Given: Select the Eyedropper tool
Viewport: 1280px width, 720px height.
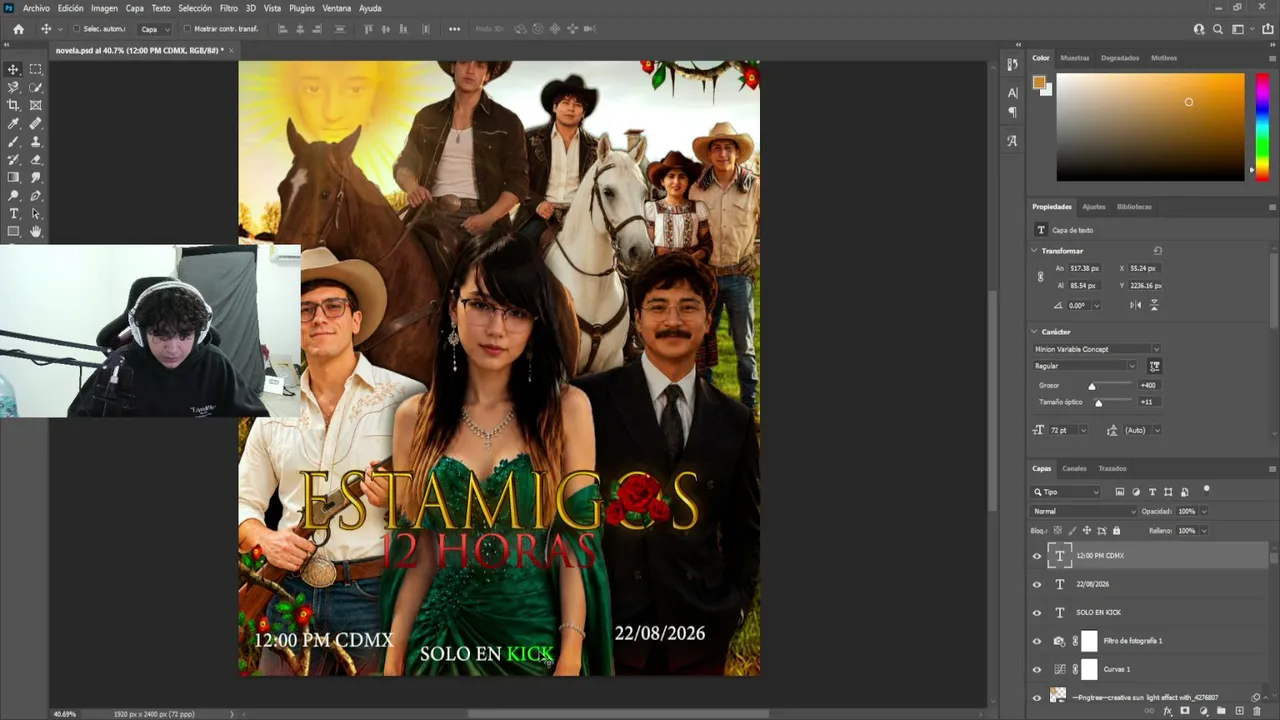Looking at the screenshot, I should [x=14, y=124].
